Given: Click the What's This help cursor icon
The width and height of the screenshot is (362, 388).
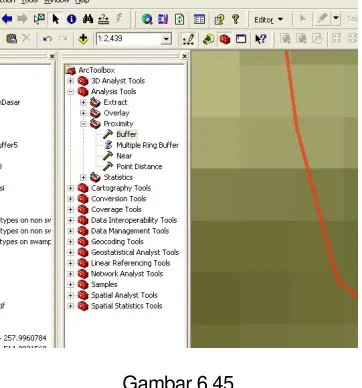Looking at the screenshot, I should (260, 39).
